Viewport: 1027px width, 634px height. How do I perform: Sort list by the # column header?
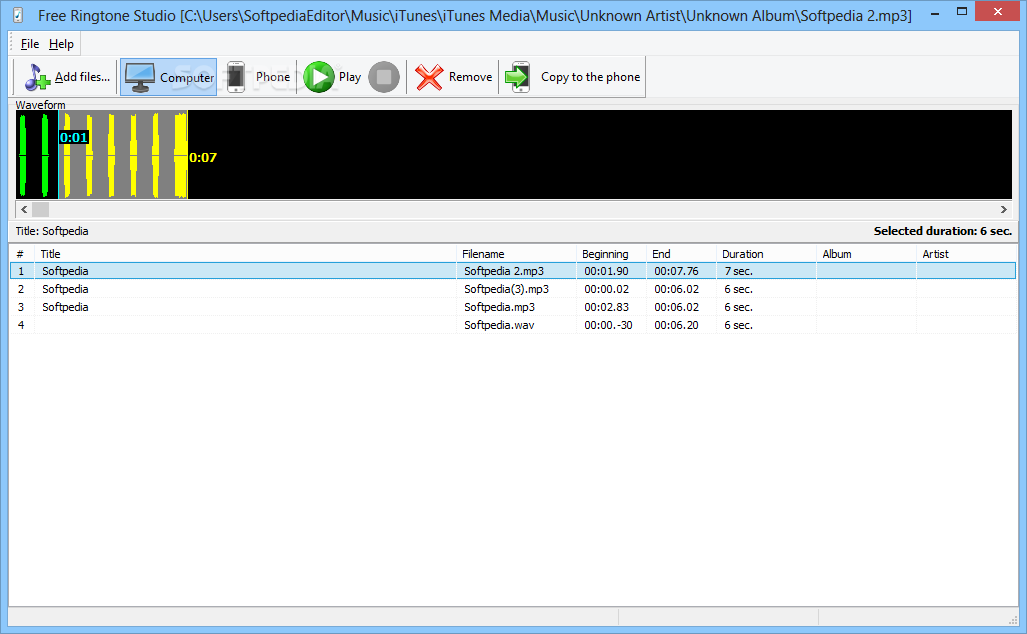(x=22, y=254)
